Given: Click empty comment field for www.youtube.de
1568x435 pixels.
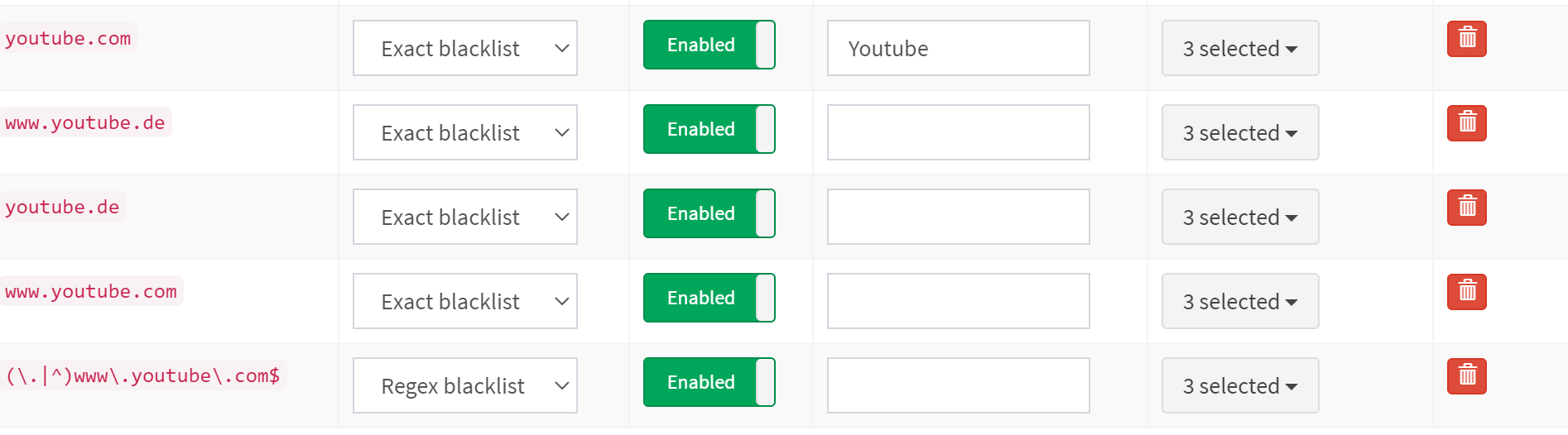Looking at the screenshot, I should (959, 132).
